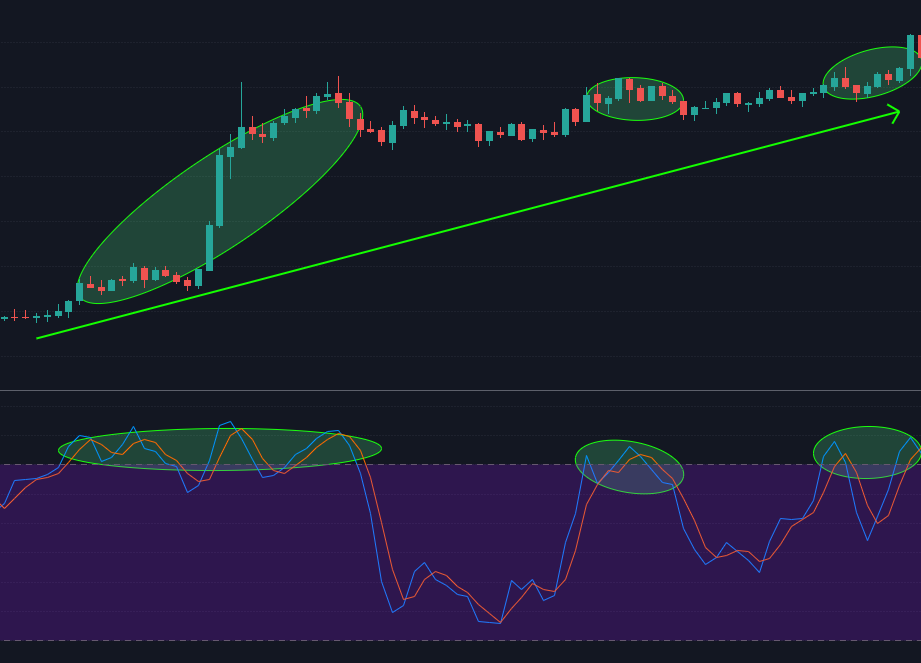Click the lower-left starting point of the trendline
This screenshot has height=663, width=921.
tap(39, 338)
